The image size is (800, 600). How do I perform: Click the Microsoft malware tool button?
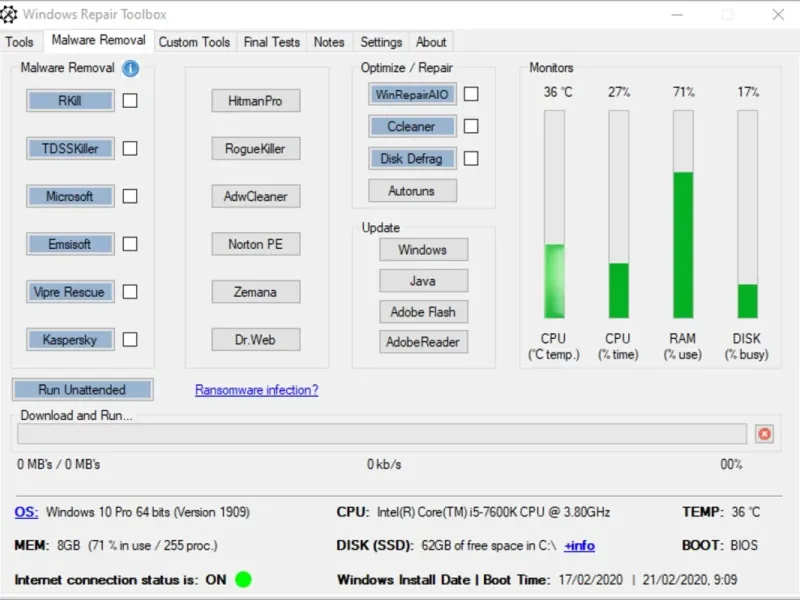tap(70, 196)
